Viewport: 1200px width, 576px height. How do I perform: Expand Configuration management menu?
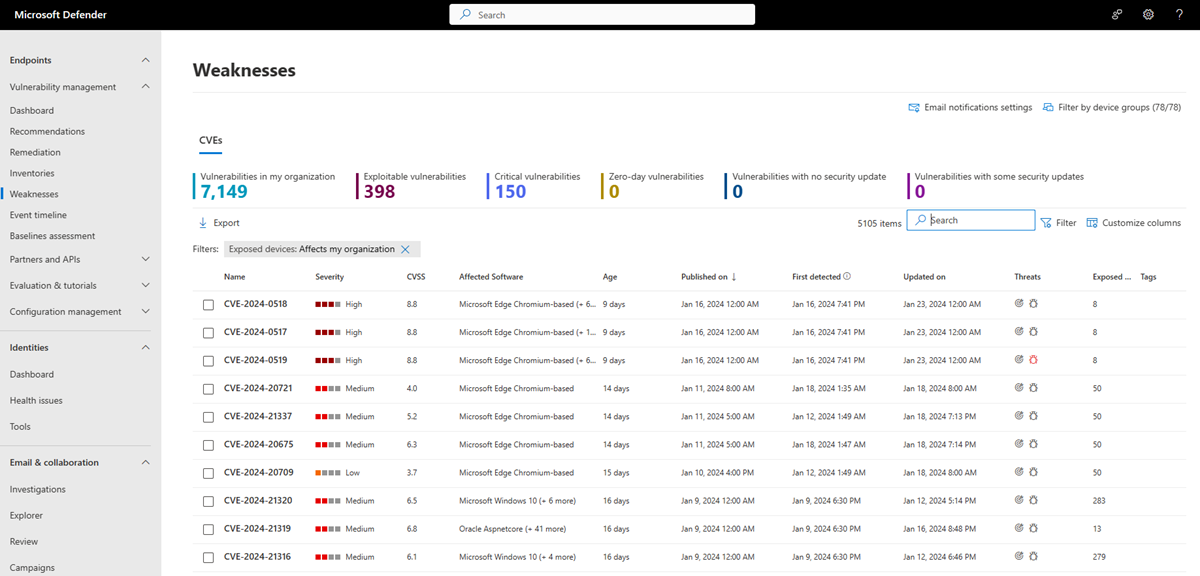tap(145, 311)
